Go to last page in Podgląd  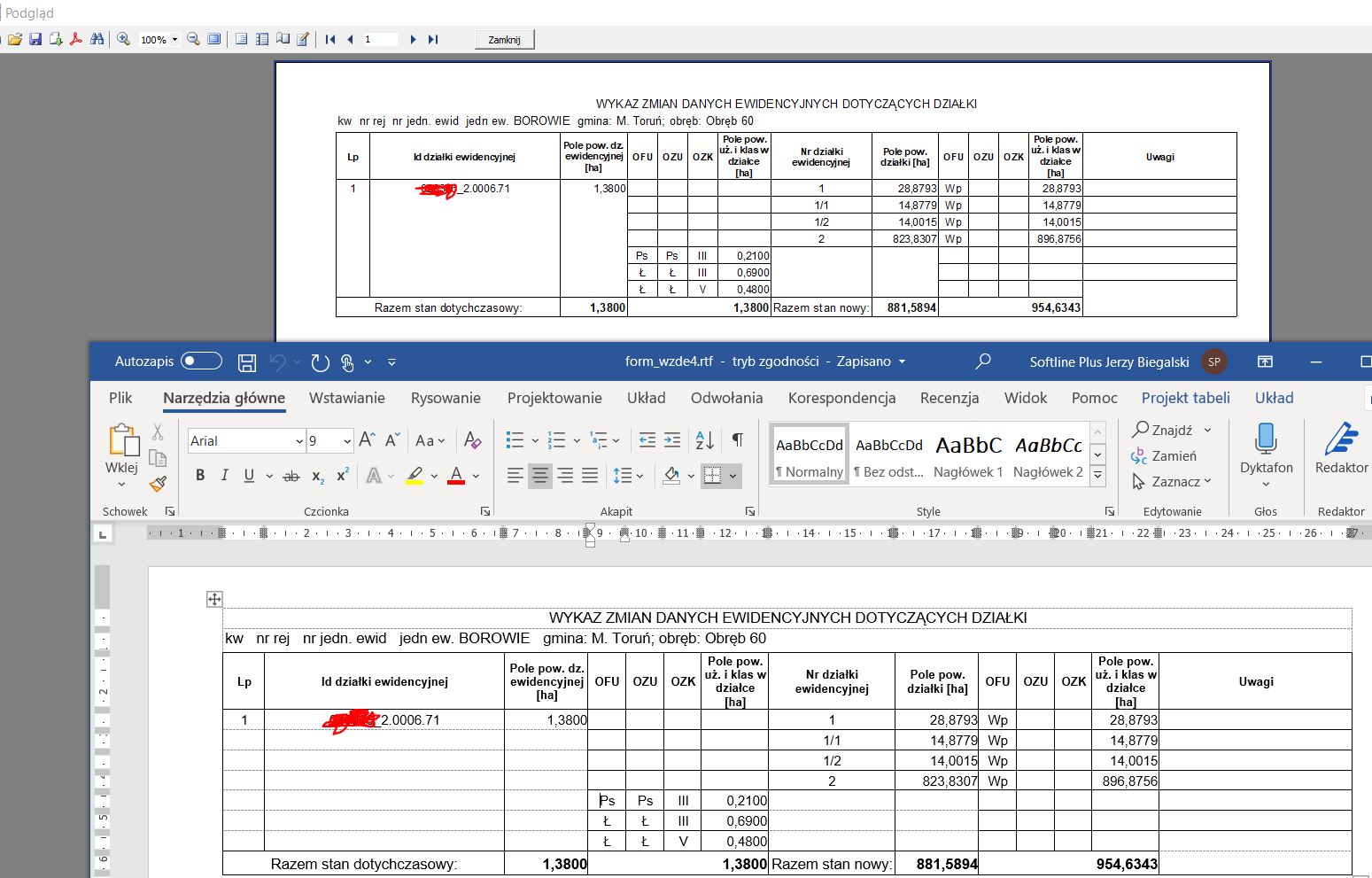tap(433, 39)
